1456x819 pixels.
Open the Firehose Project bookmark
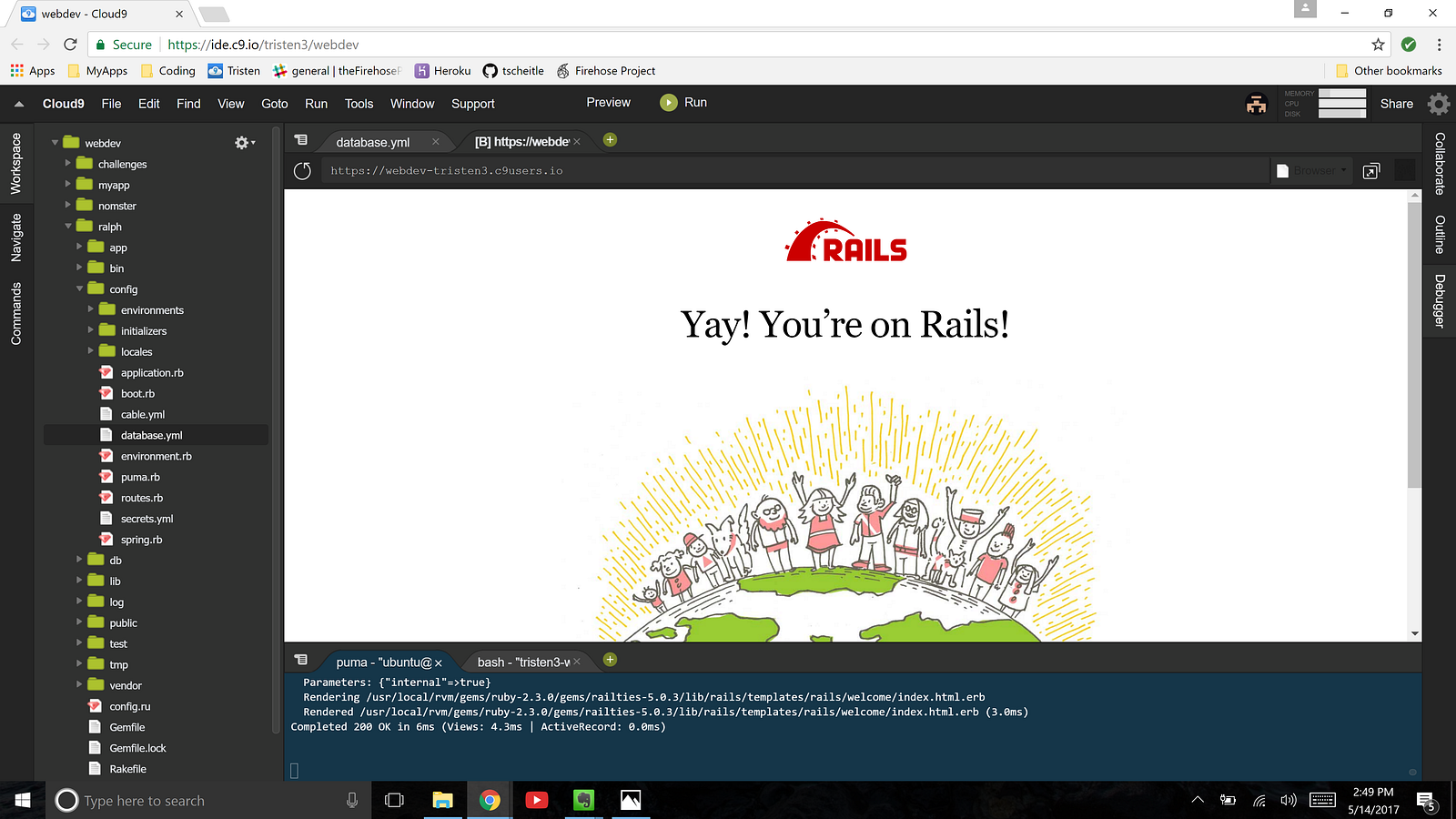(606, 71)
